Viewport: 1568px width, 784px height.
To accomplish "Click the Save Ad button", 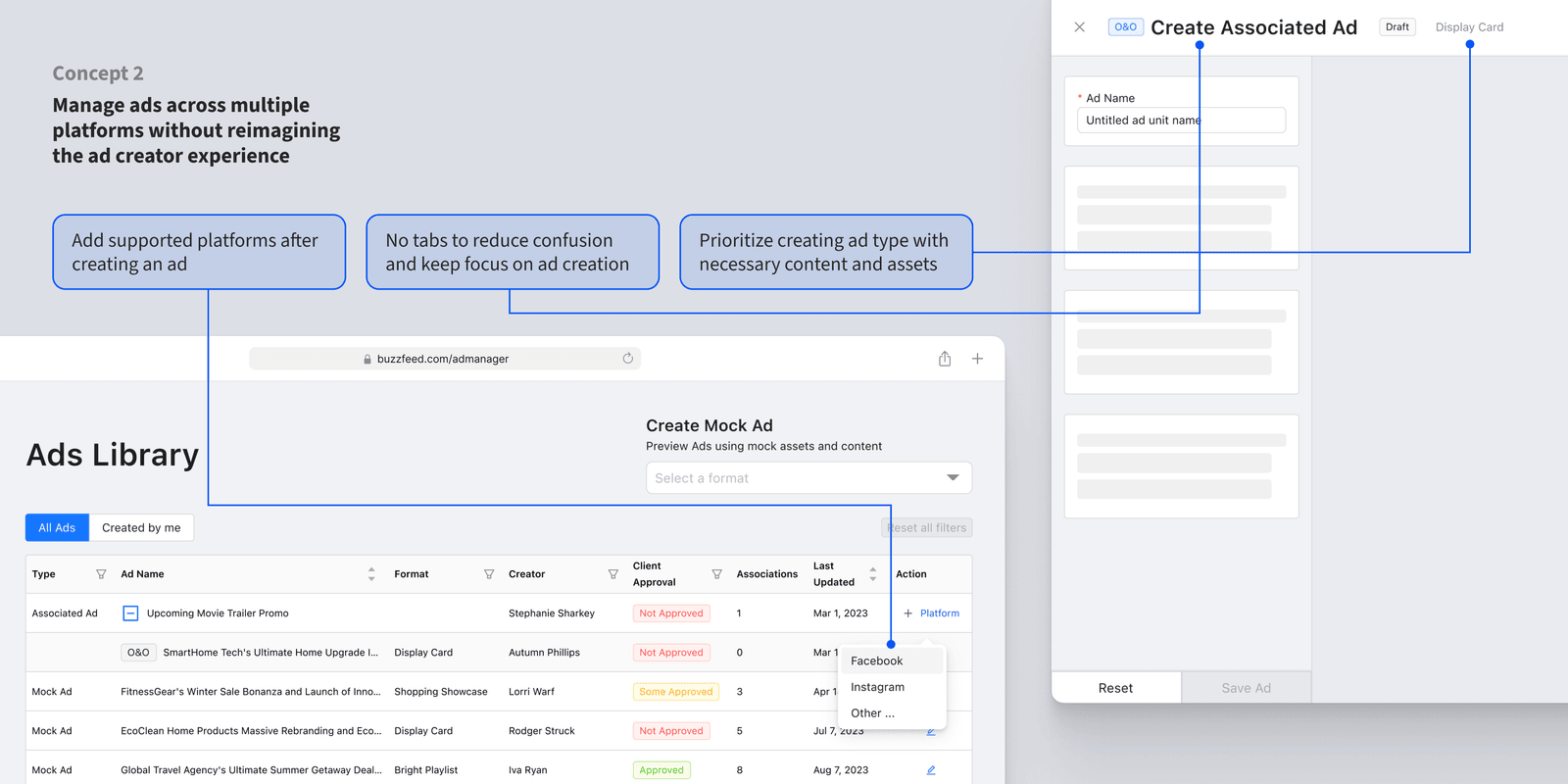I will tap(1246, 688).
